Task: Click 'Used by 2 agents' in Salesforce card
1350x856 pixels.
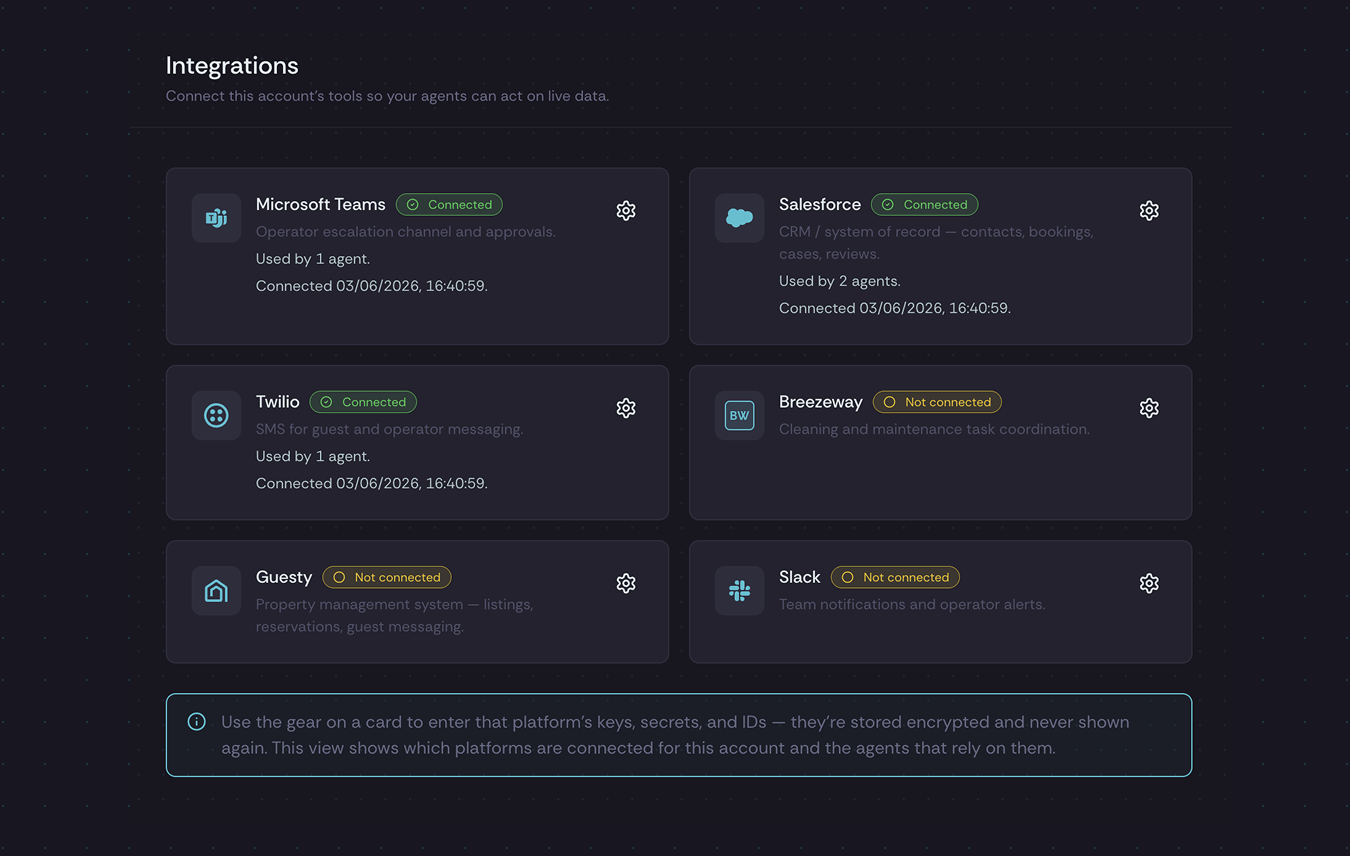Action: [x=840, y=281]
